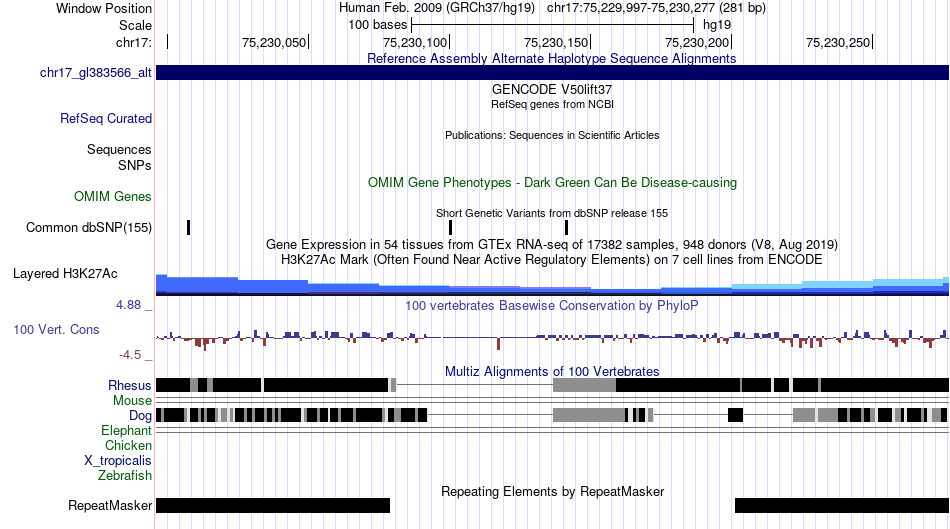Click the GENCODE V50lift37 track title

click(x=552, y=89)
